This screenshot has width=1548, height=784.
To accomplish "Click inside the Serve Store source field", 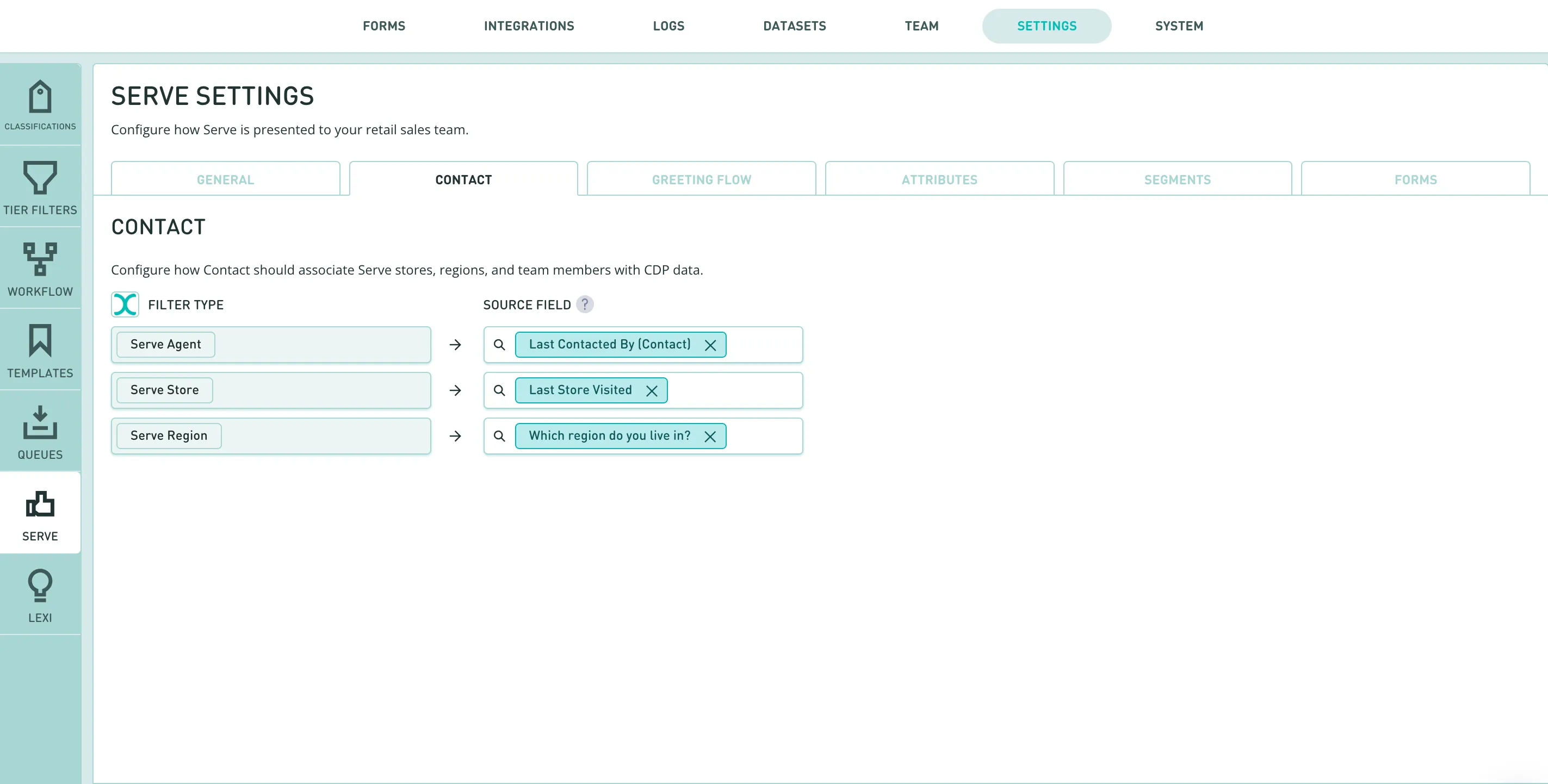I will 733,390.
